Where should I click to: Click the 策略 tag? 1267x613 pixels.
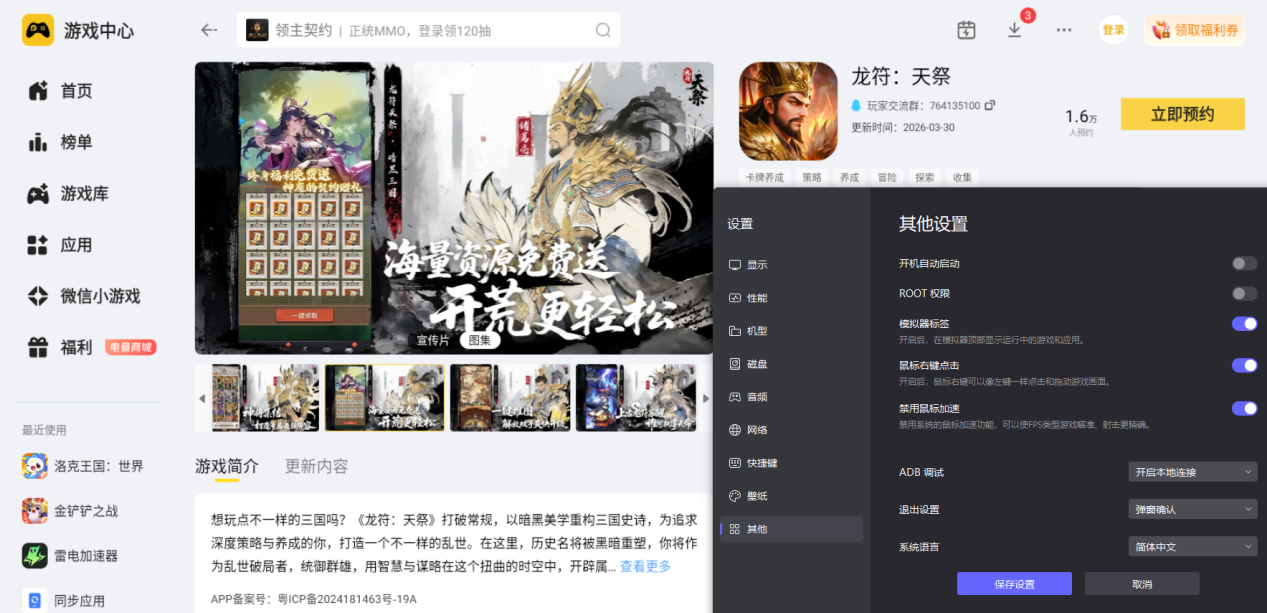812,177
